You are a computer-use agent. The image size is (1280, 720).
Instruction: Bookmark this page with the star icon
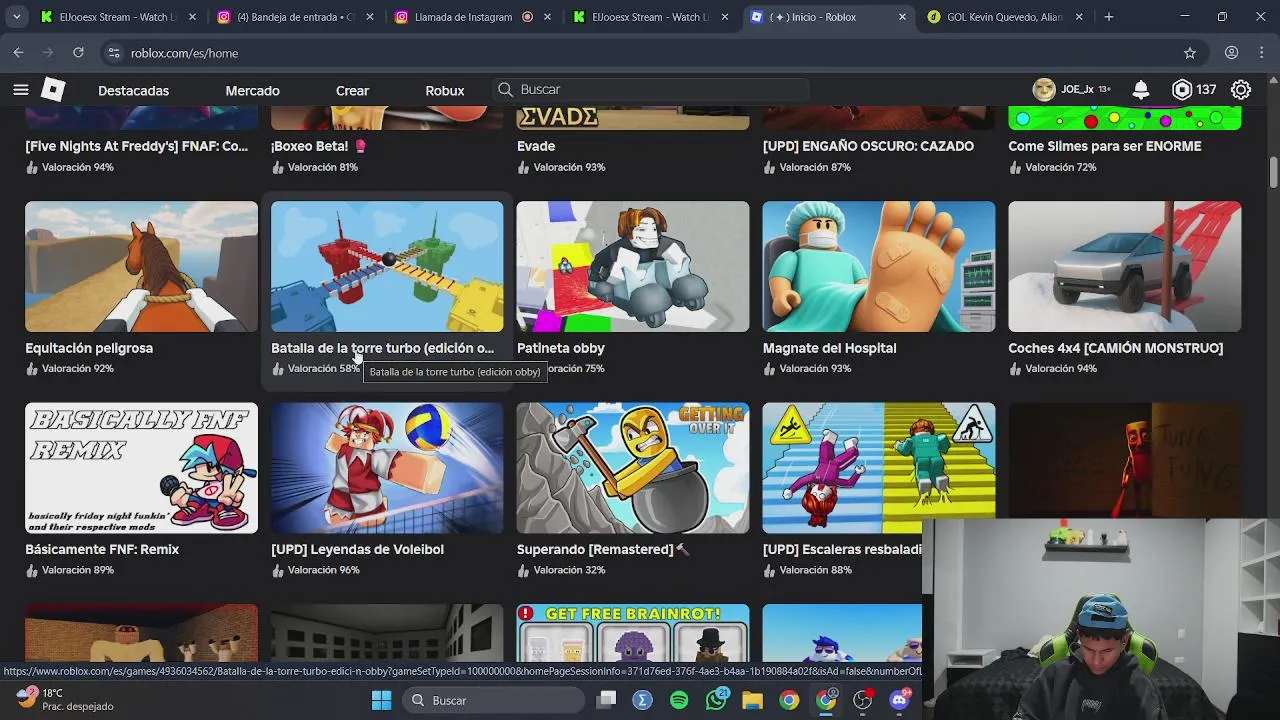pyautogui.click(x=1190, y=53)
